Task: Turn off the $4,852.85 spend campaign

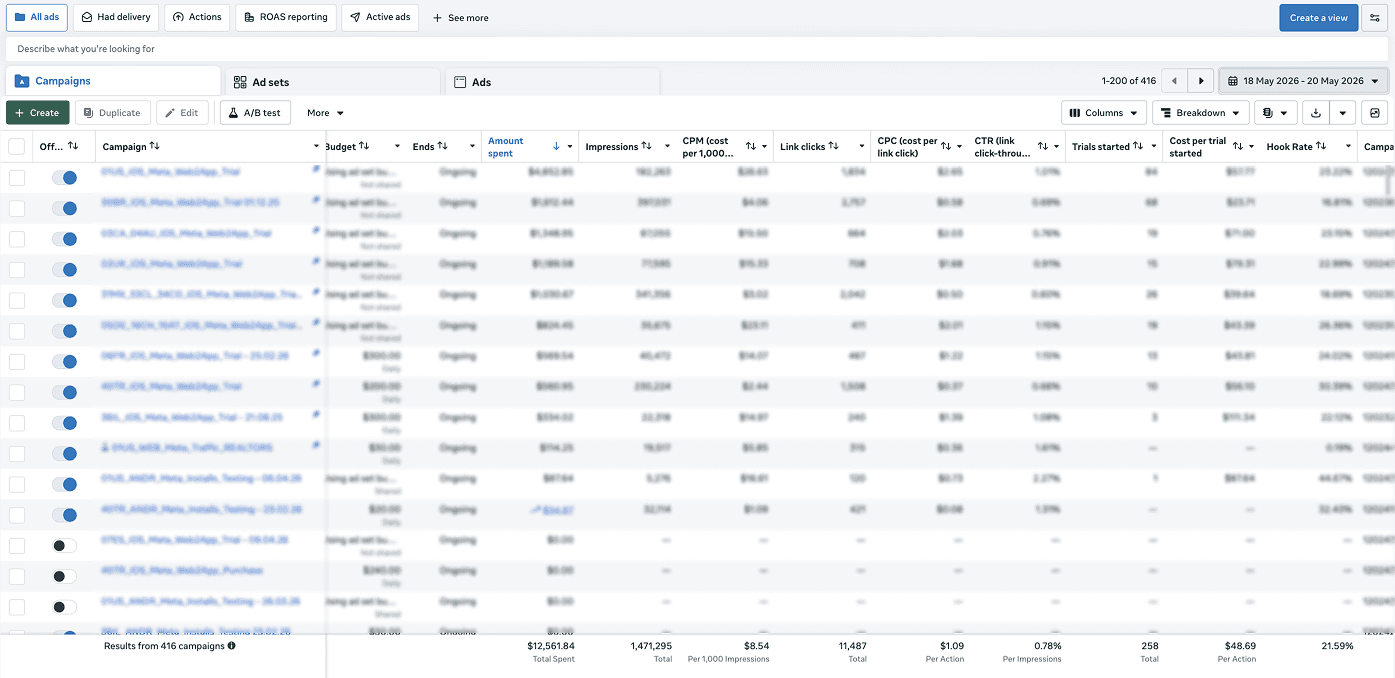Action: click(x=64, y=178)
